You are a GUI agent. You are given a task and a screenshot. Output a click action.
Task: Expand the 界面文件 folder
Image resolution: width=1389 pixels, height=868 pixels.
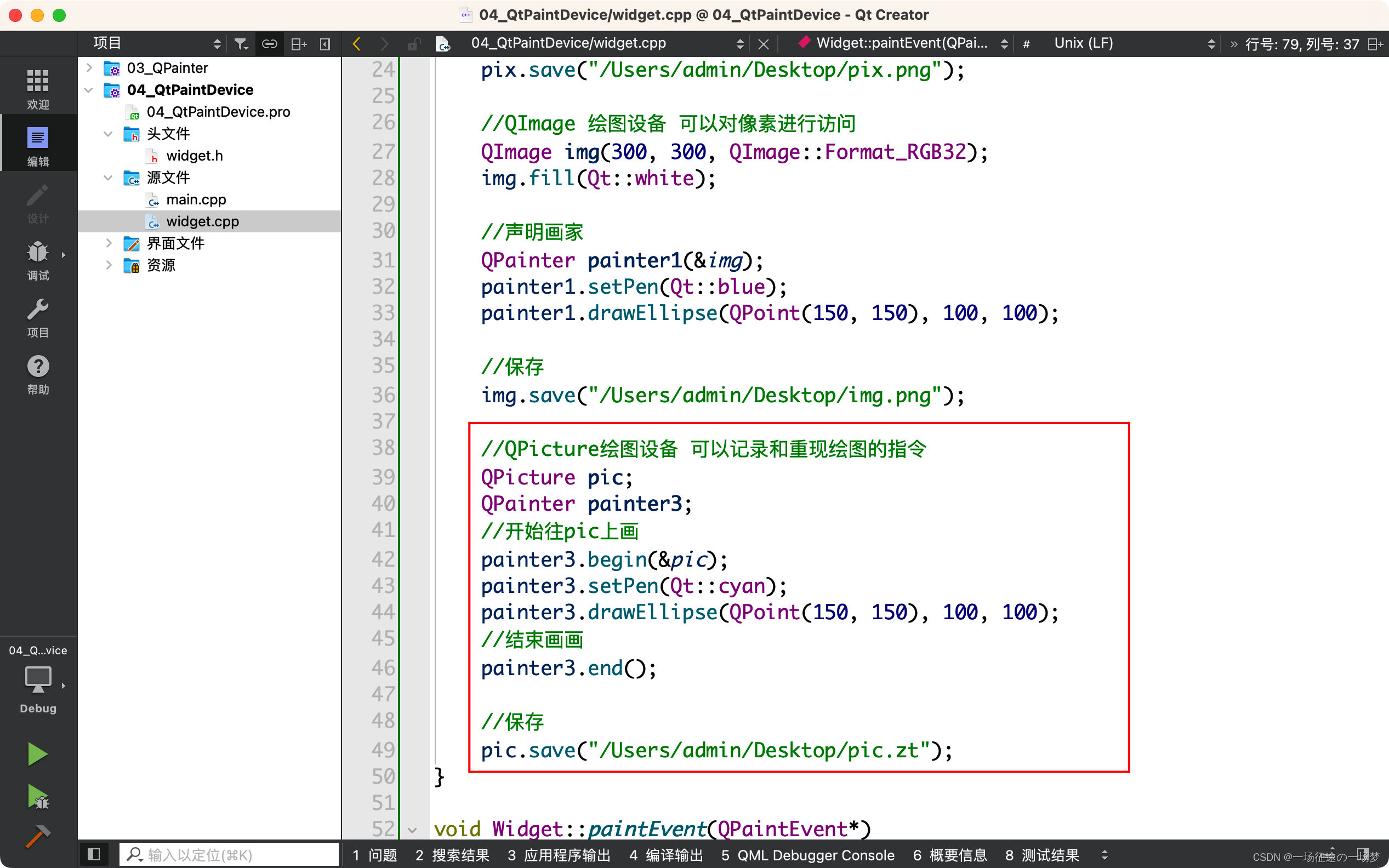click(x=108, y=243)
